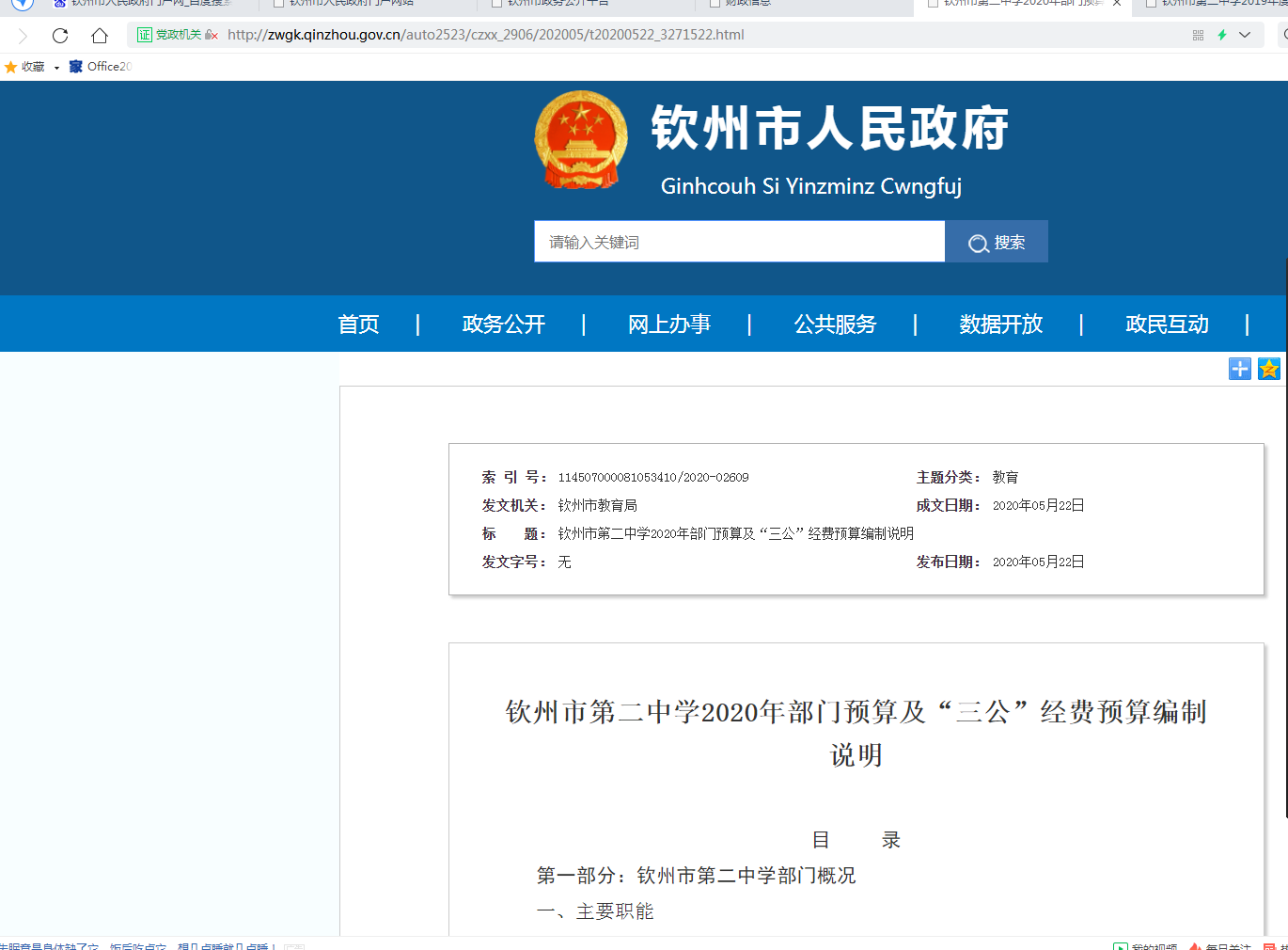Click the 党政机关 verification badge
Viewport: 1288px width, 950px height.
click(167, 35)
